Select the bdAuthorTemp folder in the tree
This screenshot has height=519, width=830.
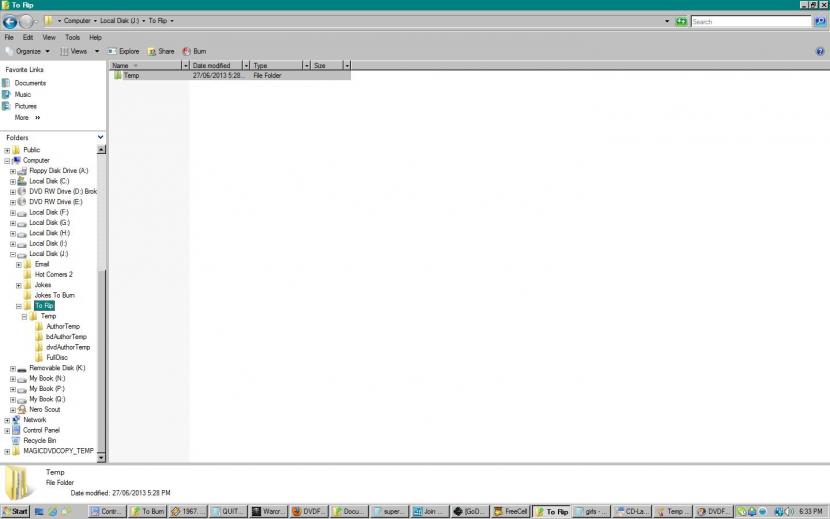coord(66,337)
